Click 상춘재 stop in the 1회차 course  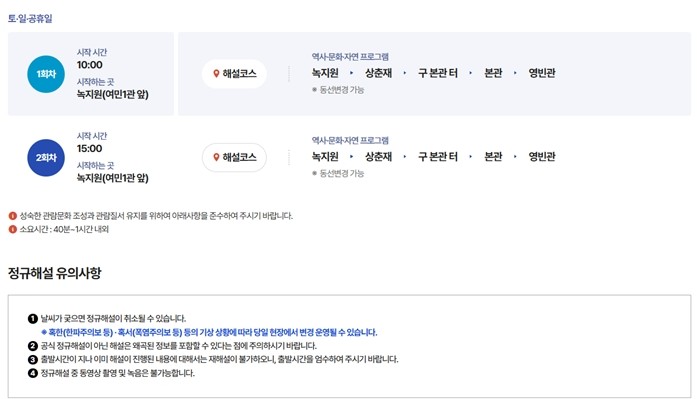click(378, 73)
